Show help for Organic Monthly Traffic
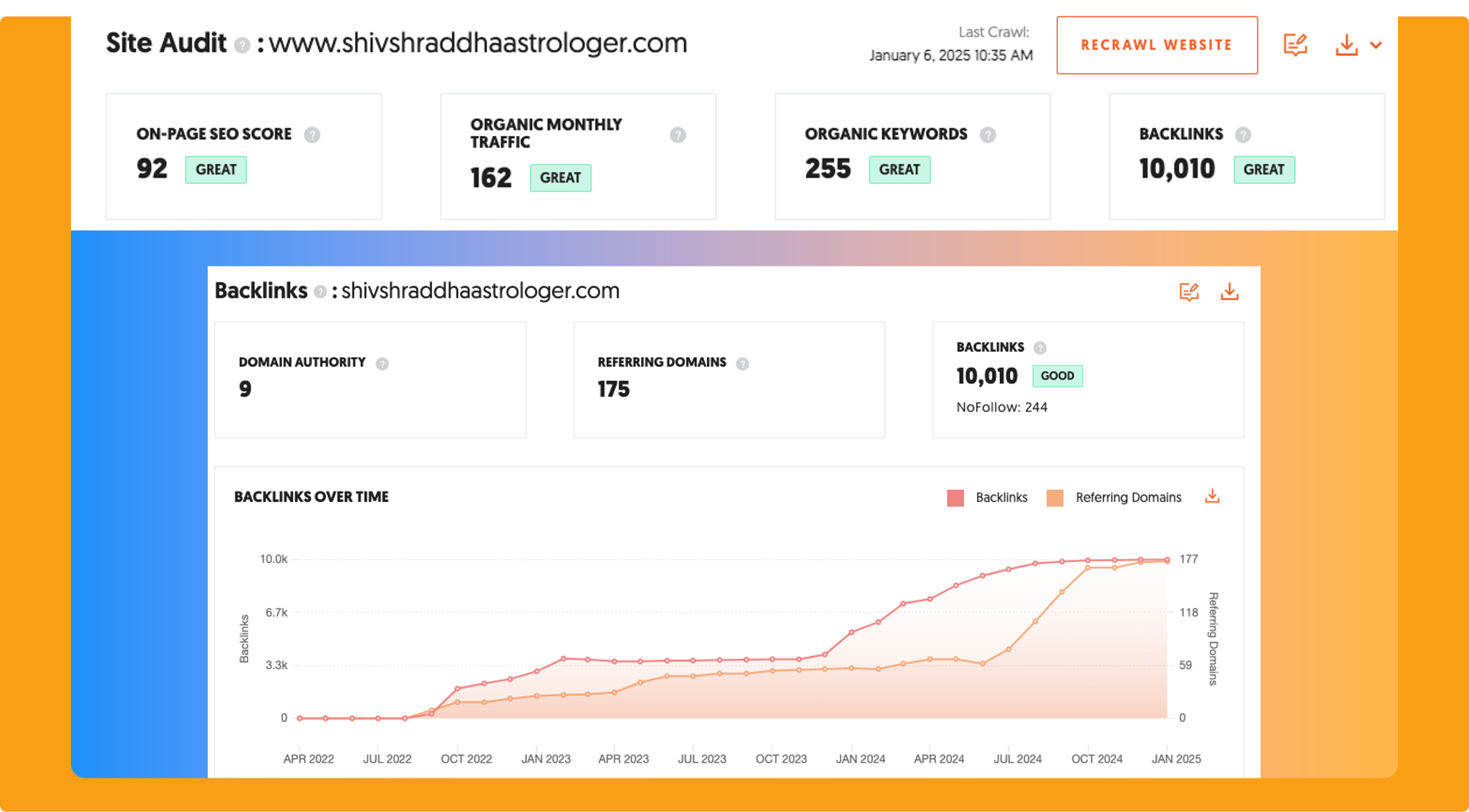Screen dimensions: 1469x812 click(678, 135)
